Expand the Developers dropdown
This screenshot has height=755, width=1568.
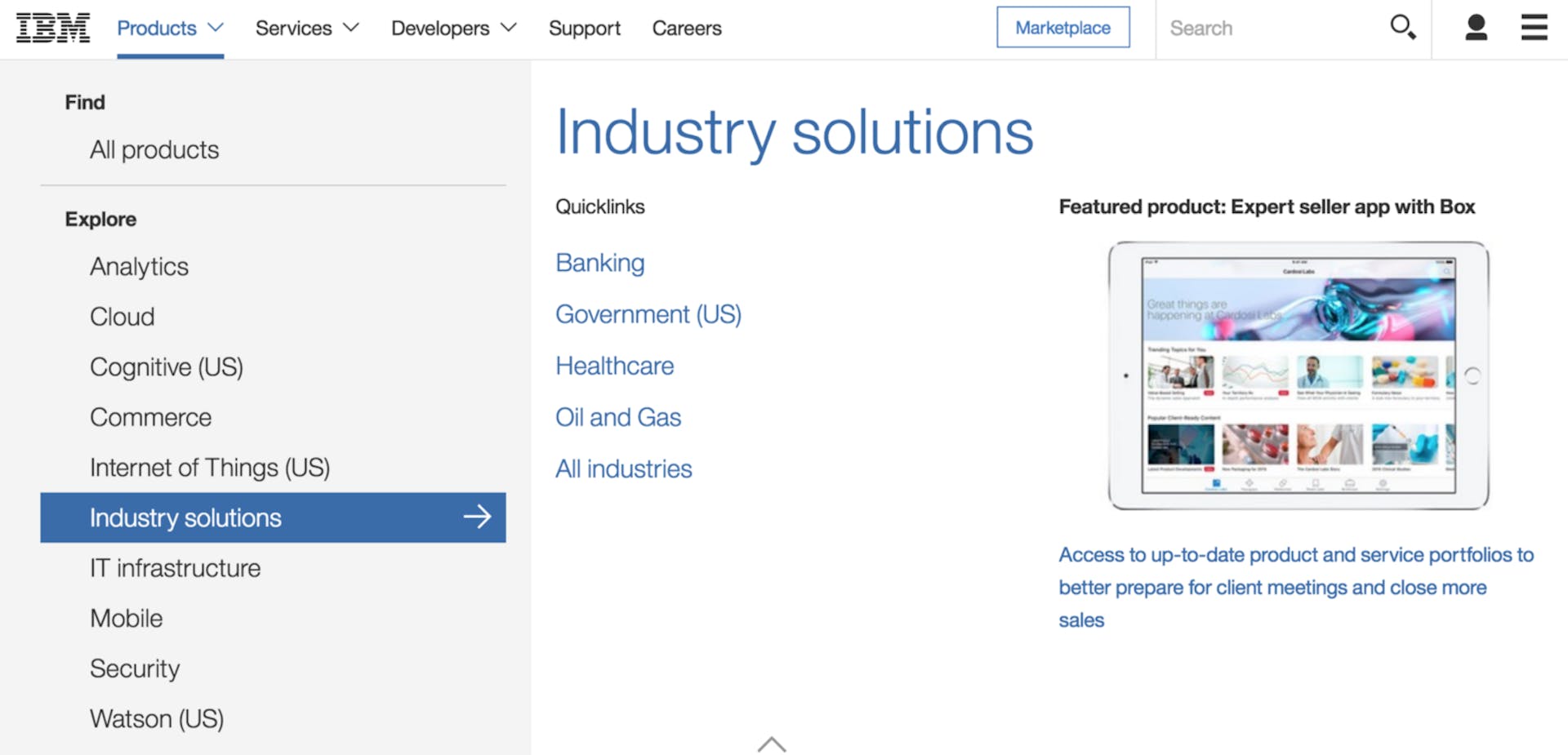tap(453, 28)
